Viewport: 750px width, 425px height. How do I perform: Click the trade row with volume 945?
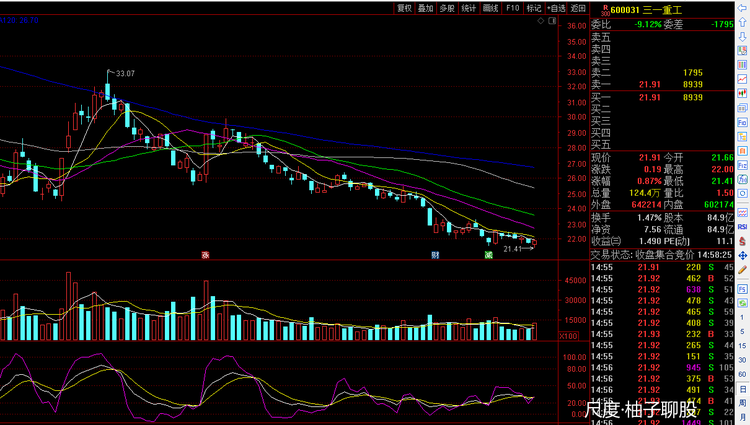[x=662, y=368]
